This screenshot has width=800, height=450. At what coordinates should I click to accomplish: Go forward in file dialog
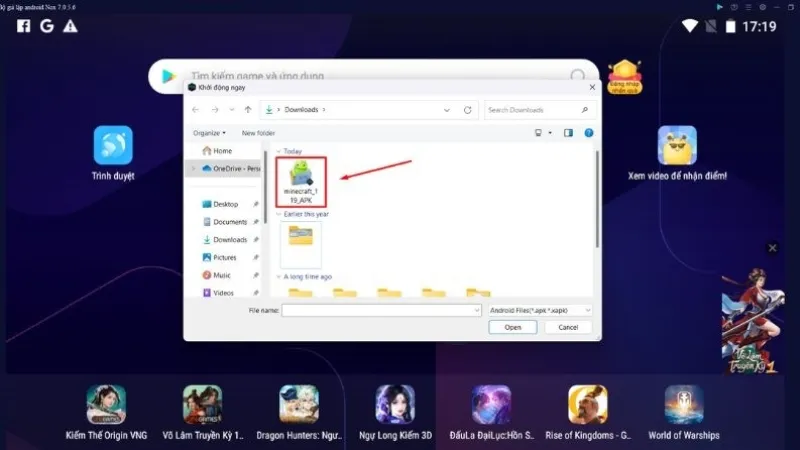(x=215, y=110)
